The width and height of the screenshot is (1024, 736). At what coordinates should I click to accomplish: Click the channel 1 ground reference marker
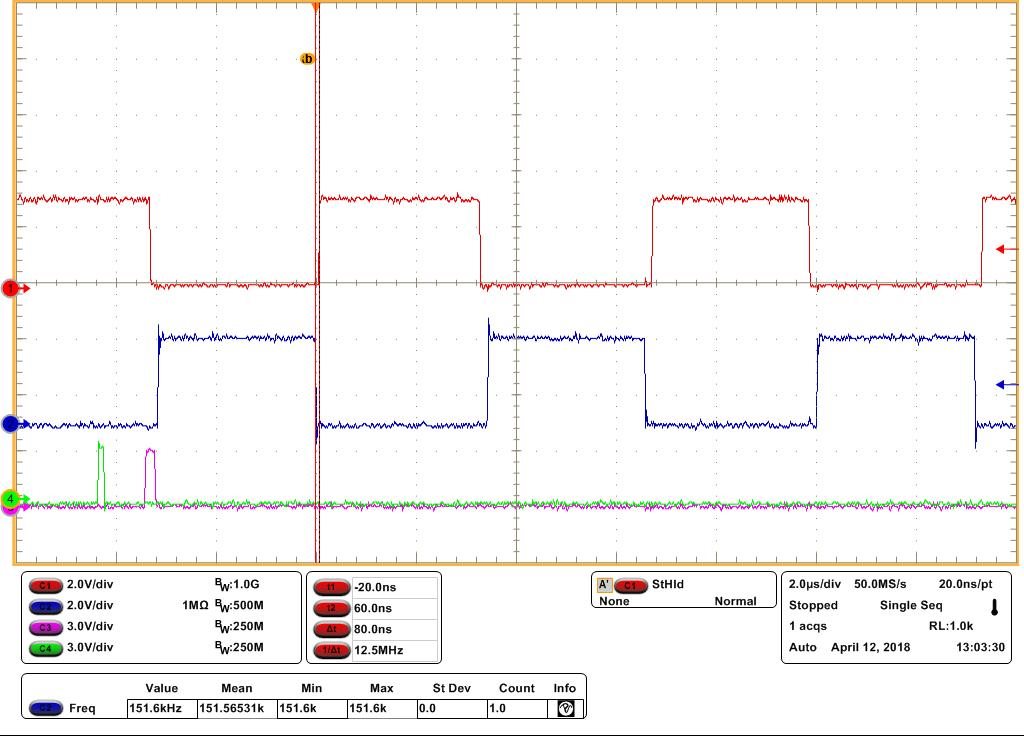(x=11, y=288)
